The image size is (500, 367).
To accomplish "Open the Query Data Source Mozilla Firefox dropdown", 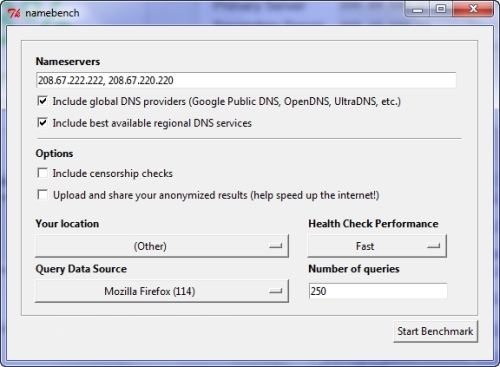I will click(x=162, y=291).
